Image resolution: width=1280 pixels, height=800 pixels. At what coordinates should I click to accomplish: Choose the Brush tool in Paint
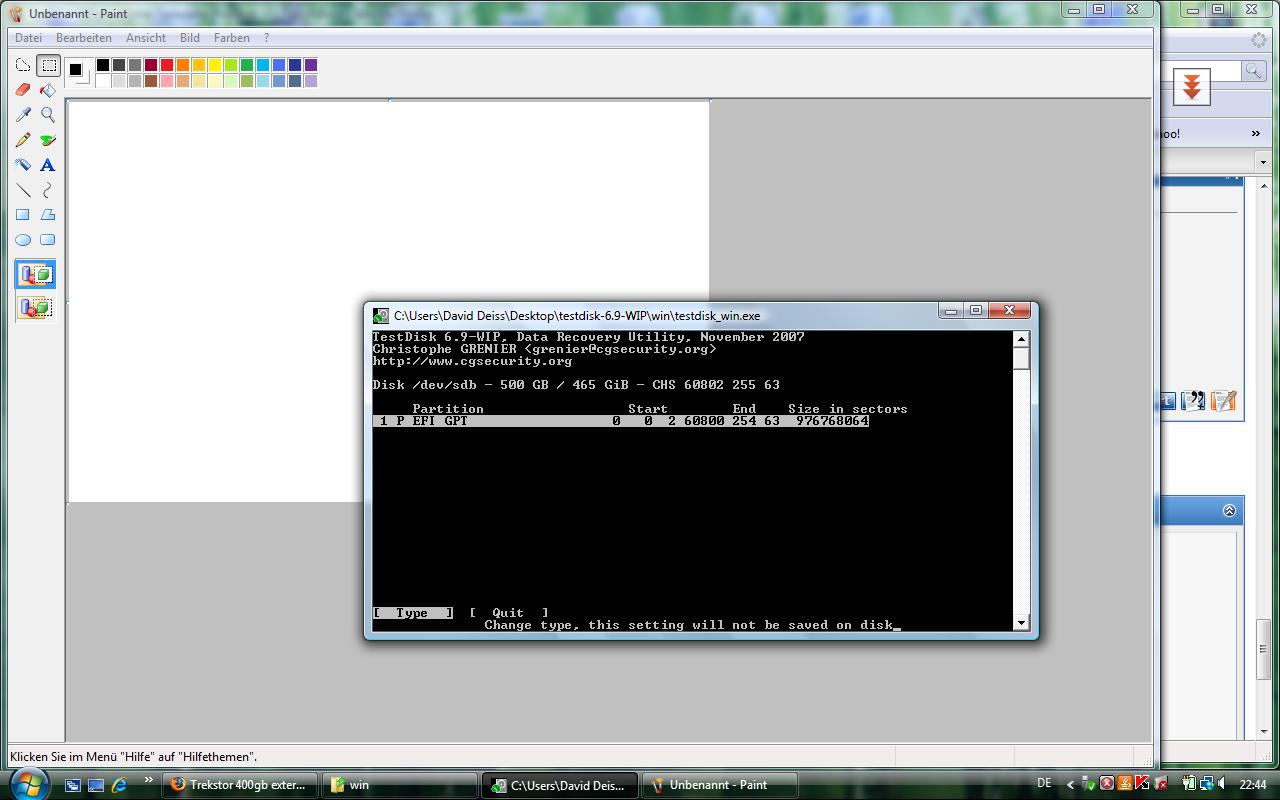[x=48, y=140]
